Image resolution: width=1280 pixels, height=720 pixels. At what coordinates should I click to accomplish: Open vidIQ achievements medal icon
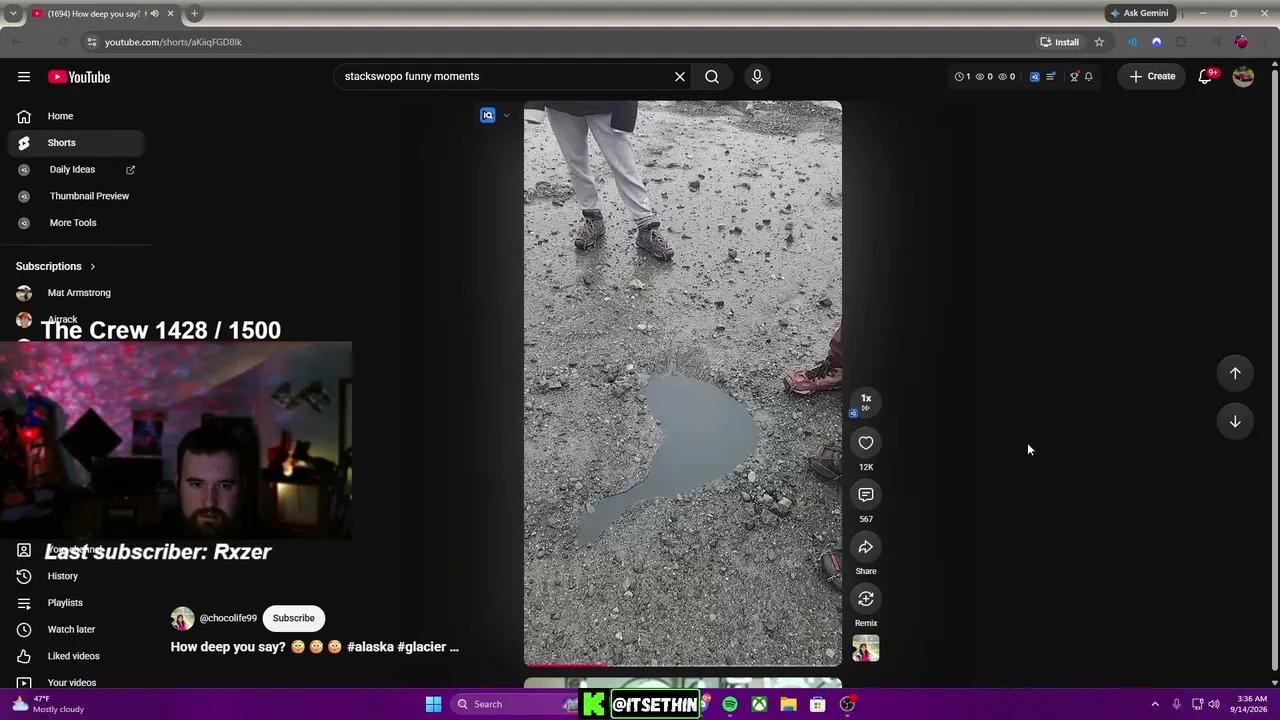(1074, 76)
